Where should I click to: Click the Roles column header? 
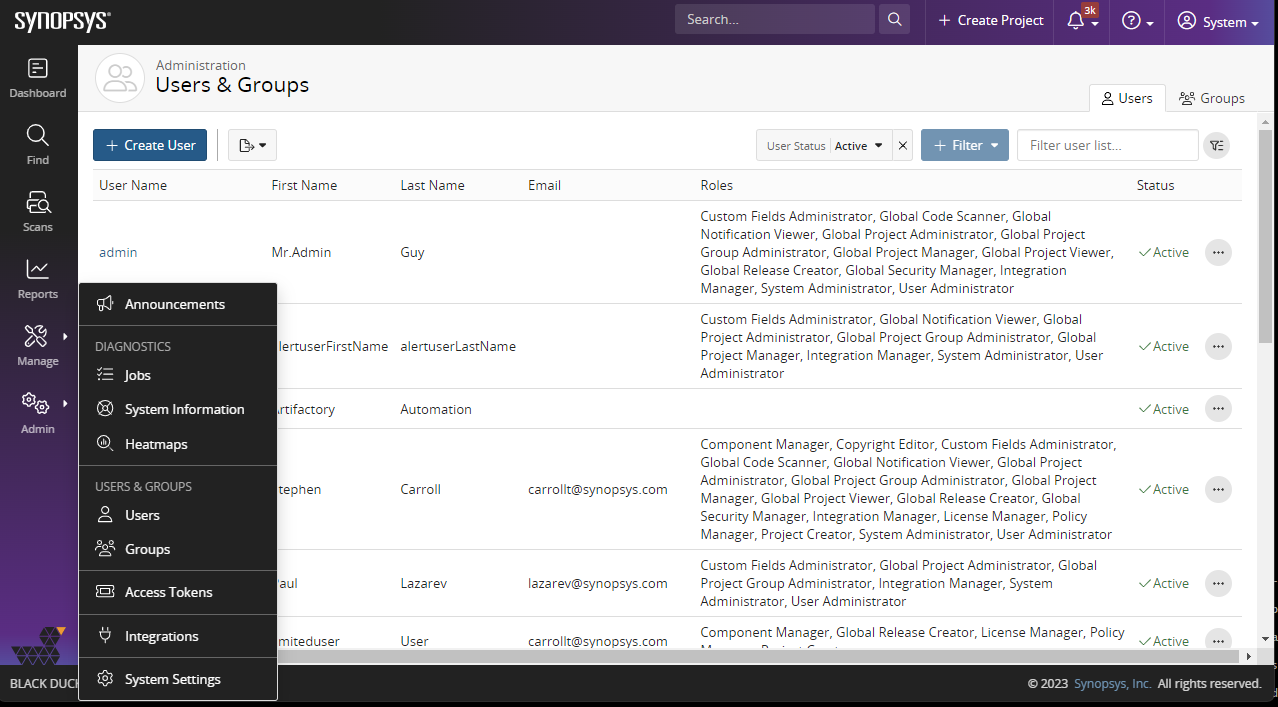click(716, 185)
